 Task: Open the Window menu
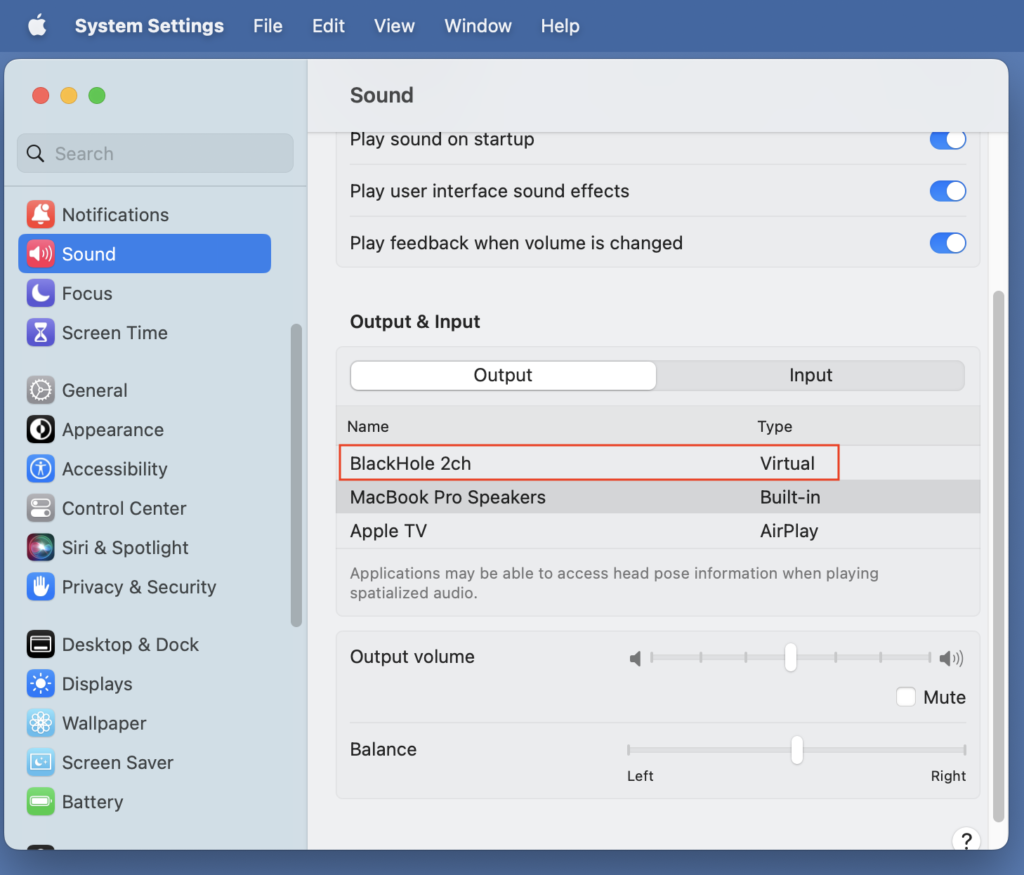478,26
